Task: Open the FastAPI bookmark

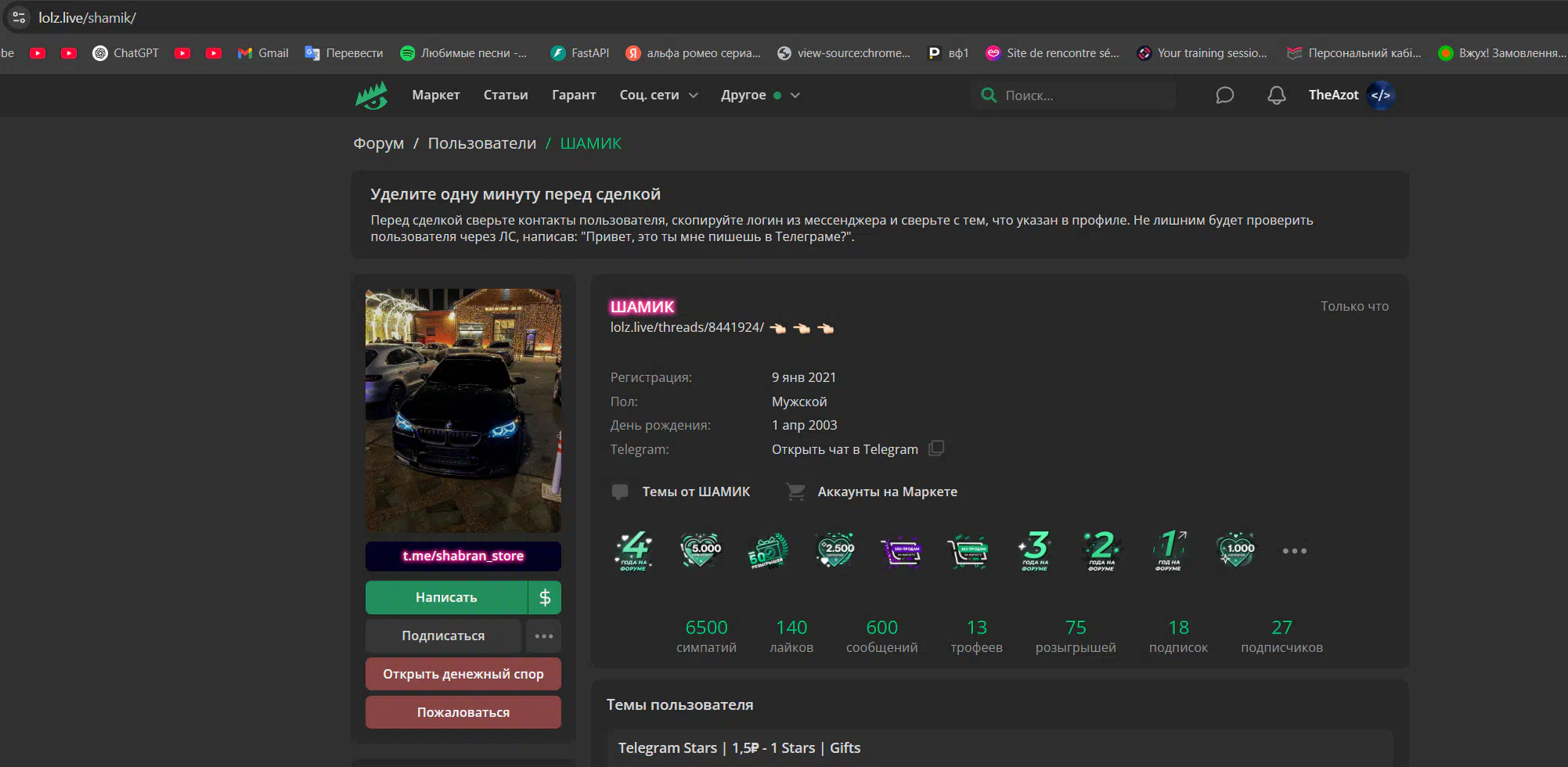Action: [579, 53]
